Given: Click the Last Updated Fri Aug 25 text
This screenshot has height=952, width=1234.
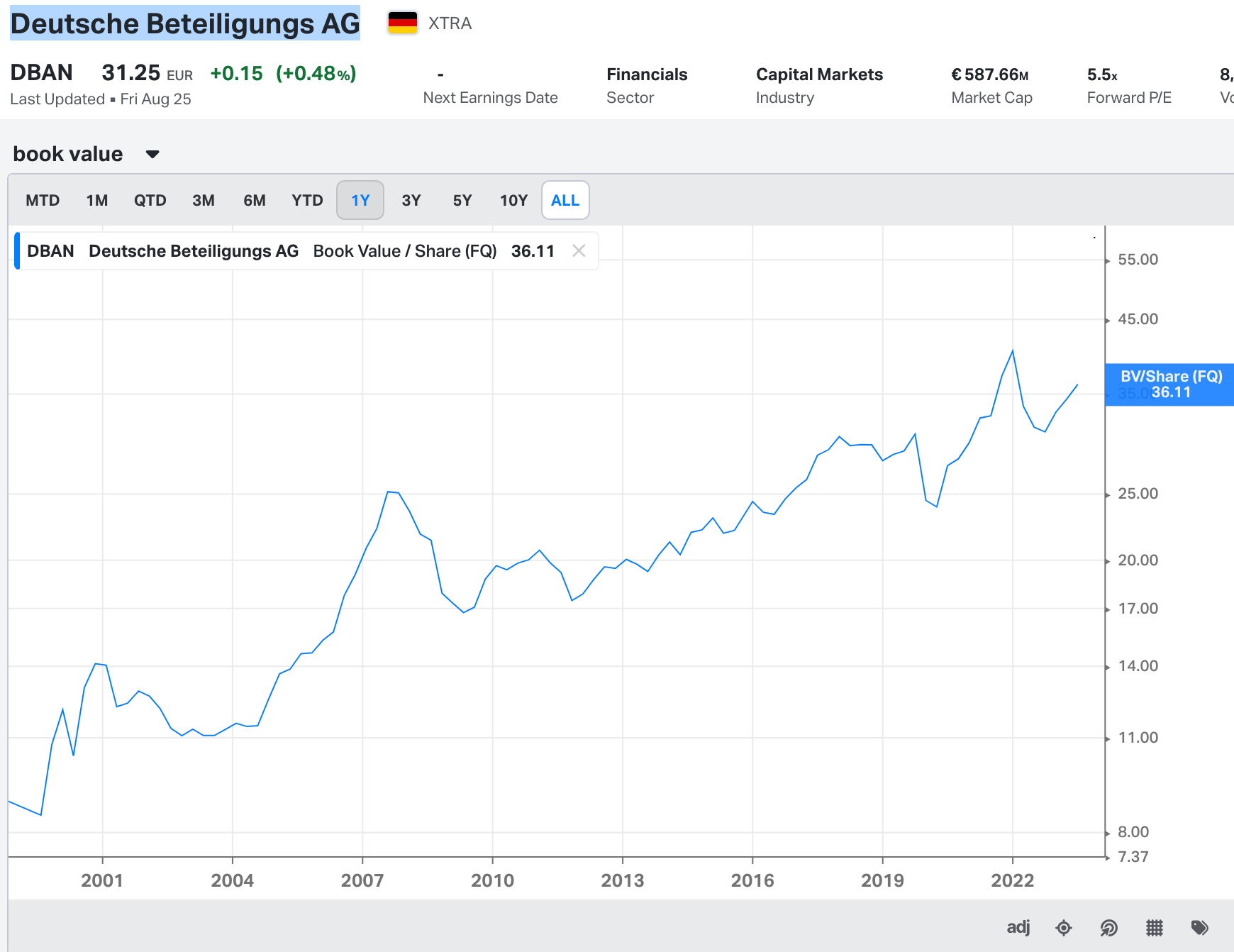Looking at the screenshot, I should (101, 99).
